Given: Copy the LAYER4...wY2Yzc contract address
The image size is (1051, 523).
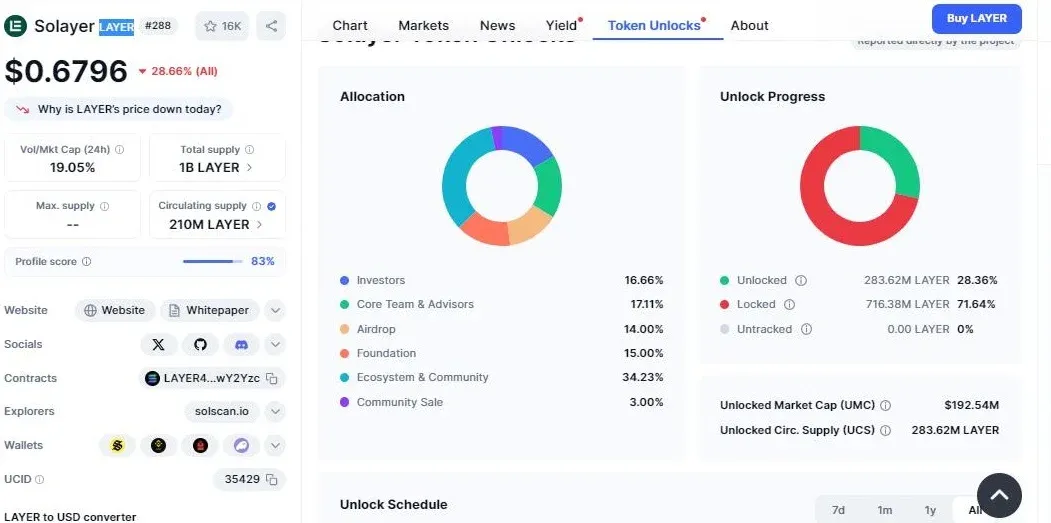Looking at the screenshot, I should tap(271, 379).
